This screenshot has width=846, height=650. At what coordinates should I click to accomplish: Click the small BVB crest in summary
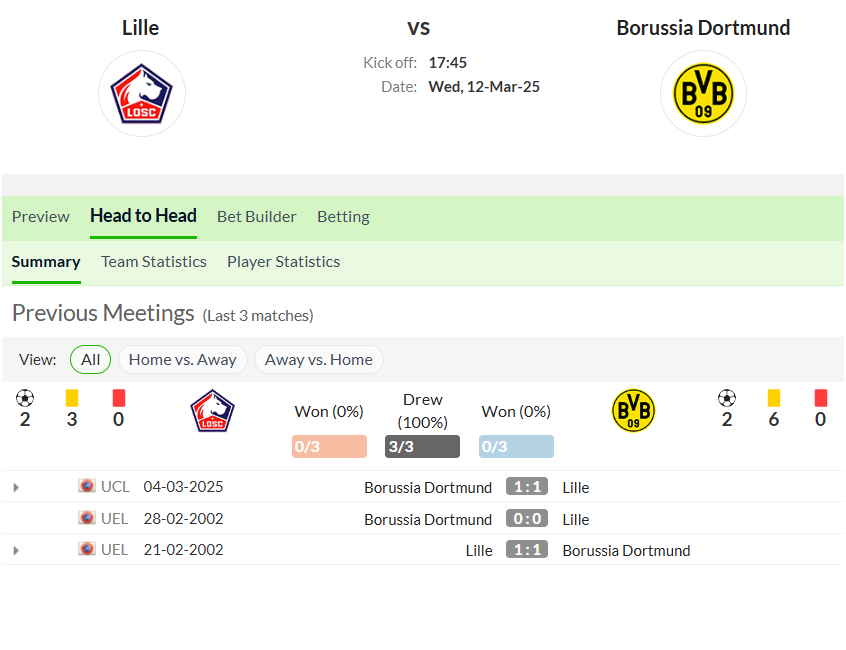[x=633, y=410]
